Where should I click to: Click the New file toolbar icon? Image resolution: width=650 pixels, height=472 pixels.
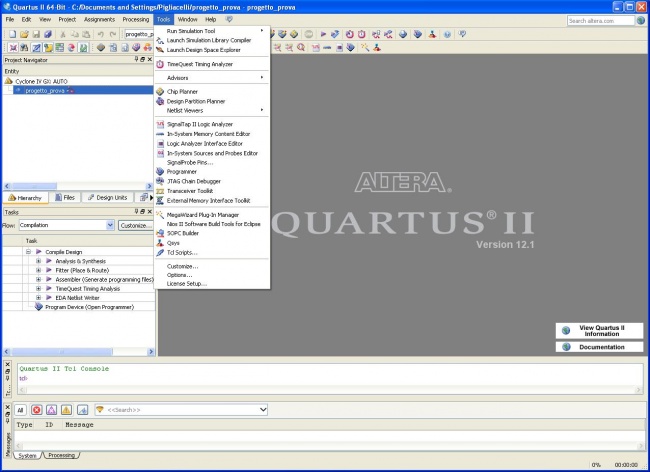(x=12, y=34)
